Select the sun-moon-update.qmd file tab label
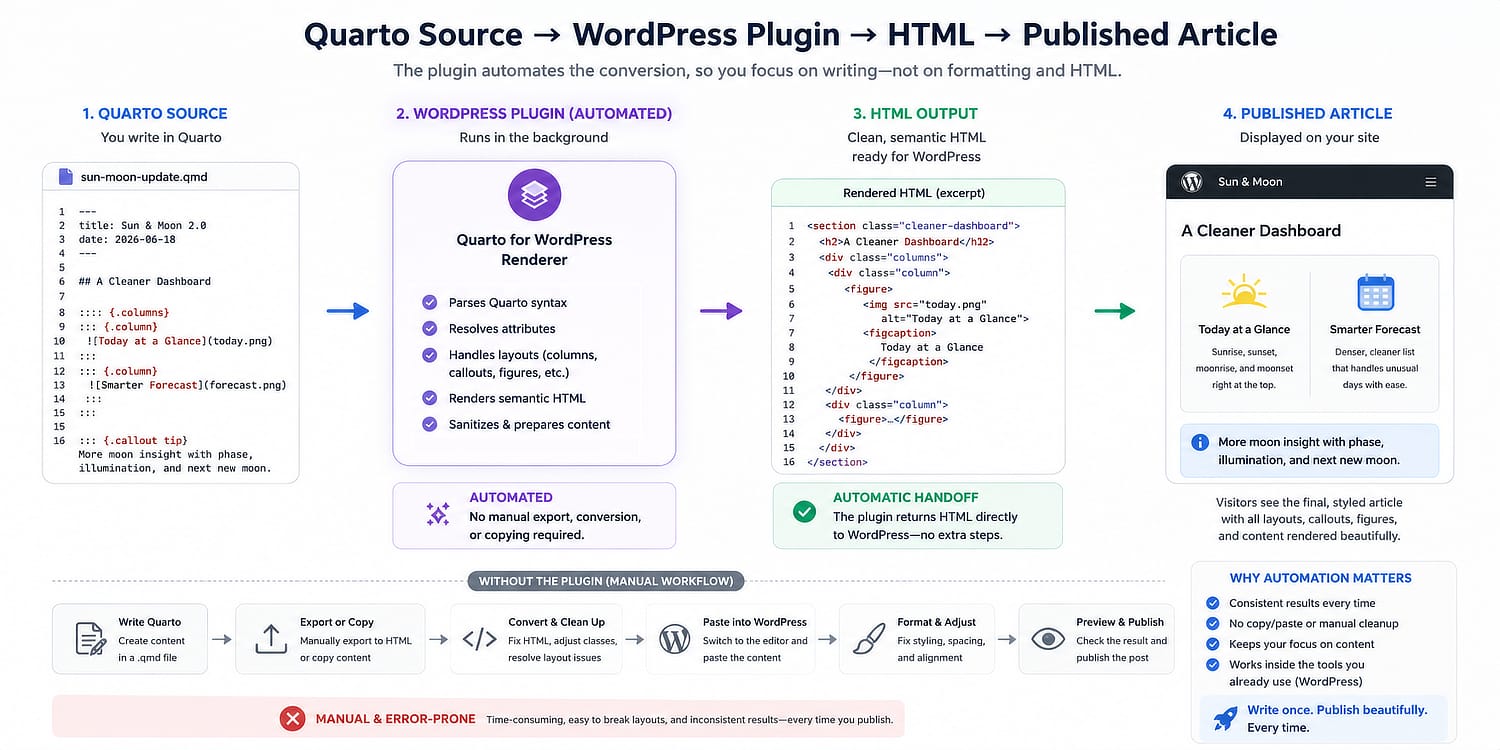The image size is (1500, 750). click(x=144, y=177)
